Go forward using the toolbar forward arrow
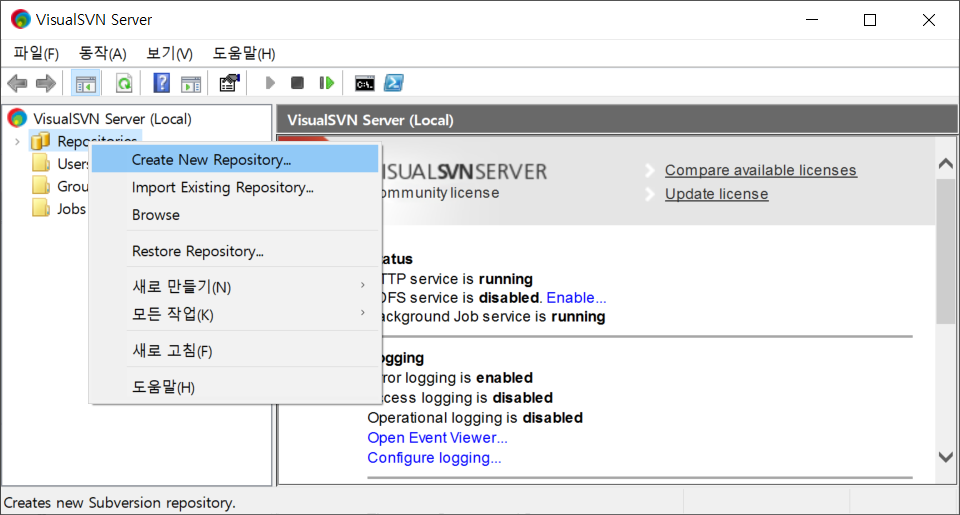The image size is (960, 515). (46, 83)
